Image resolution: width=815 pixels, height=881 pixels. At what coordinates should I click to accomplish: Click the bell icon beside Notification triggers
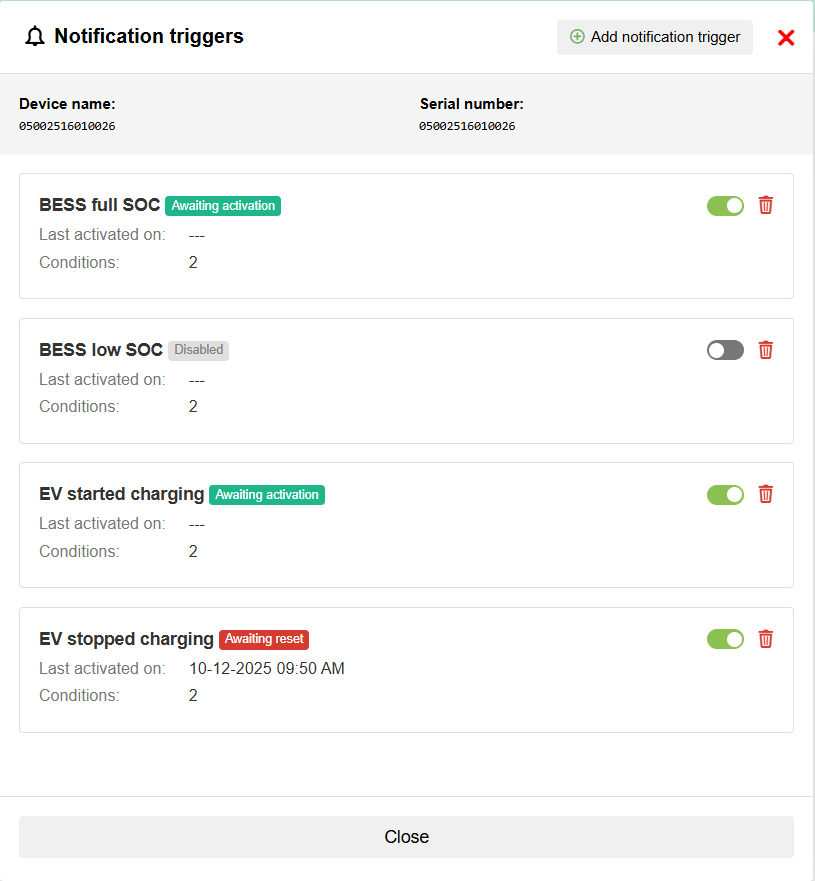pos(36,37)
